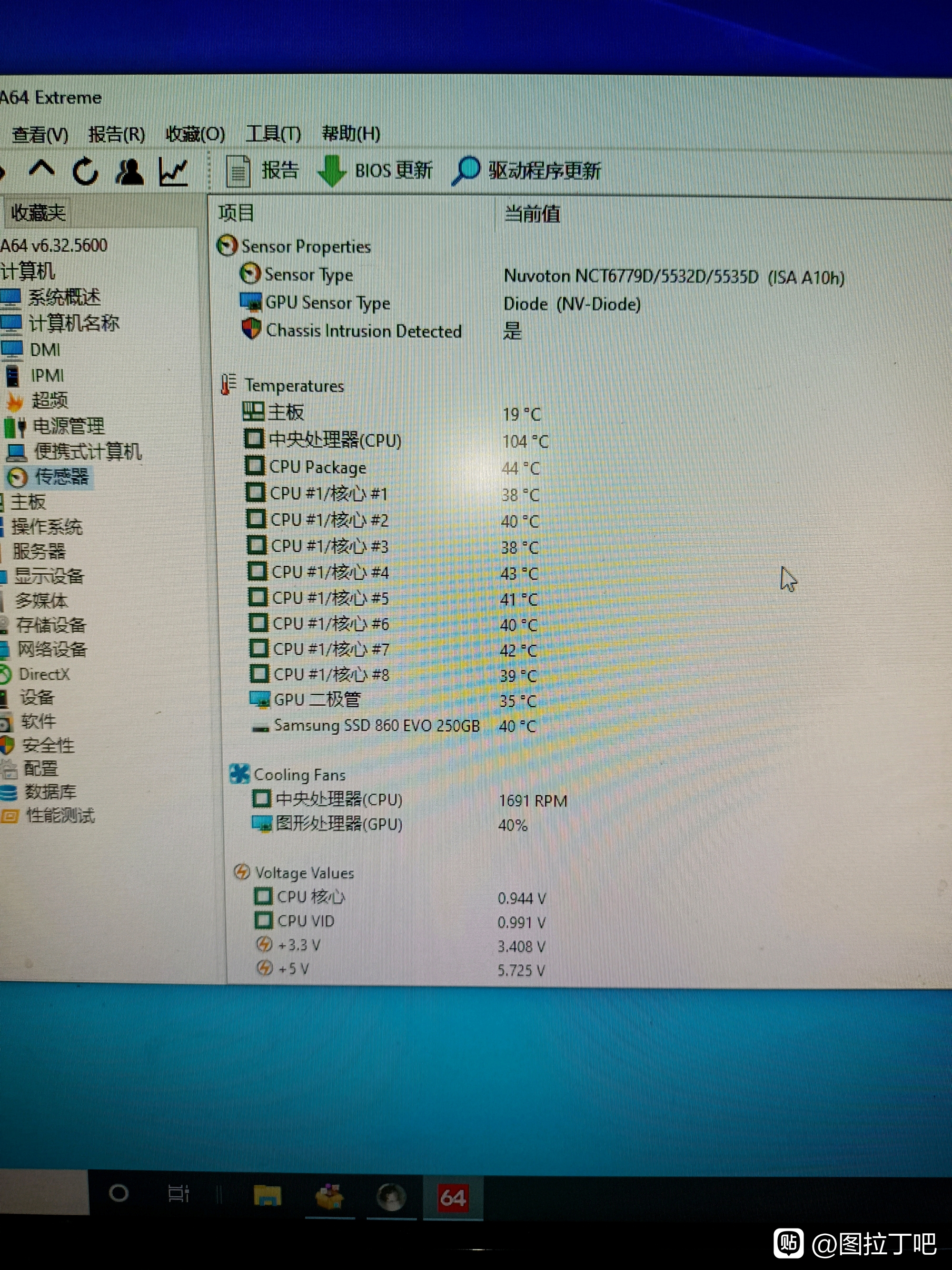Click the Up navigation arrow icon
This screenshot has width=952, height=1270.
click(x=41, y=170)
